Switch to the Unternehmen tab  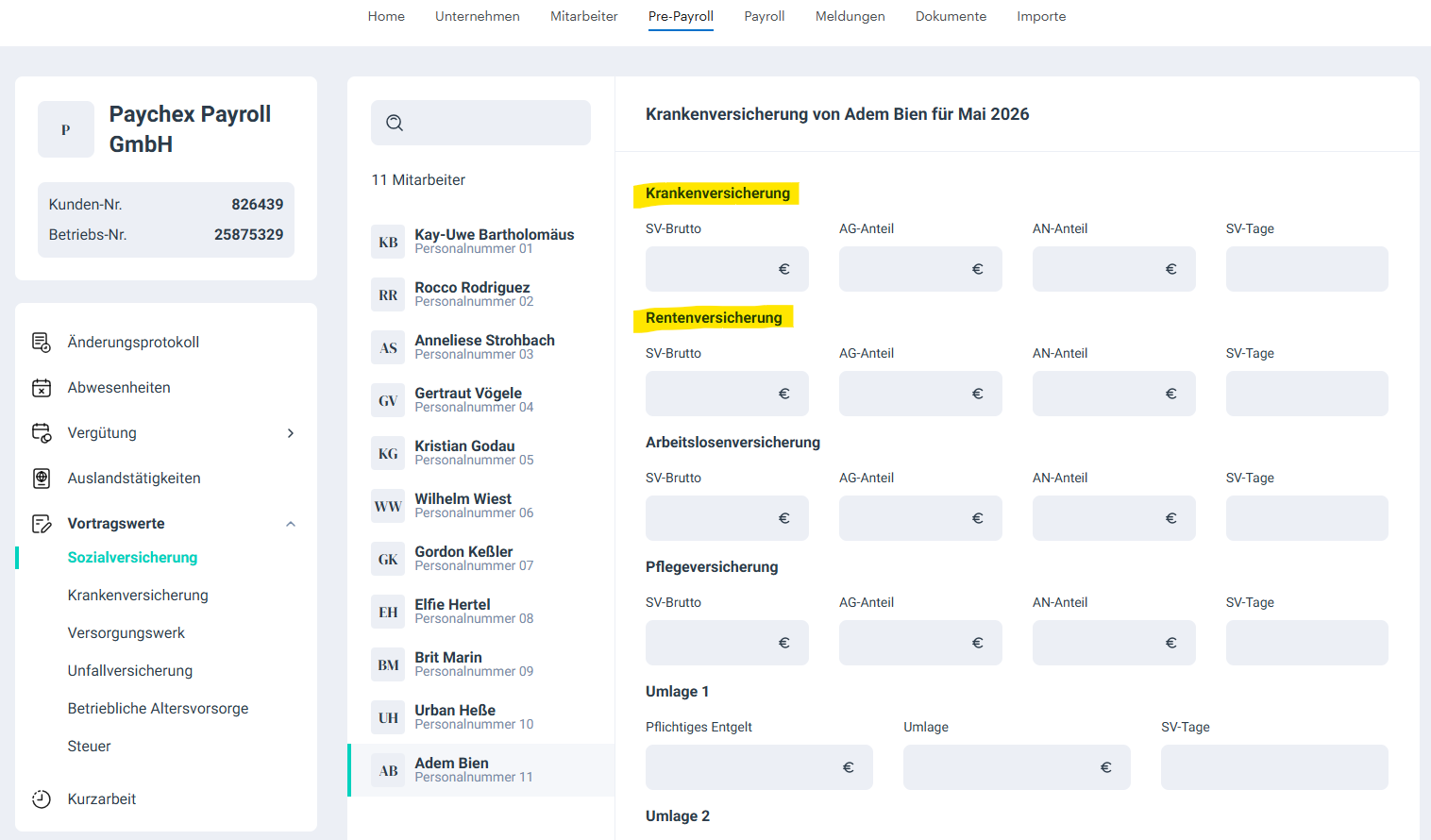478,16
